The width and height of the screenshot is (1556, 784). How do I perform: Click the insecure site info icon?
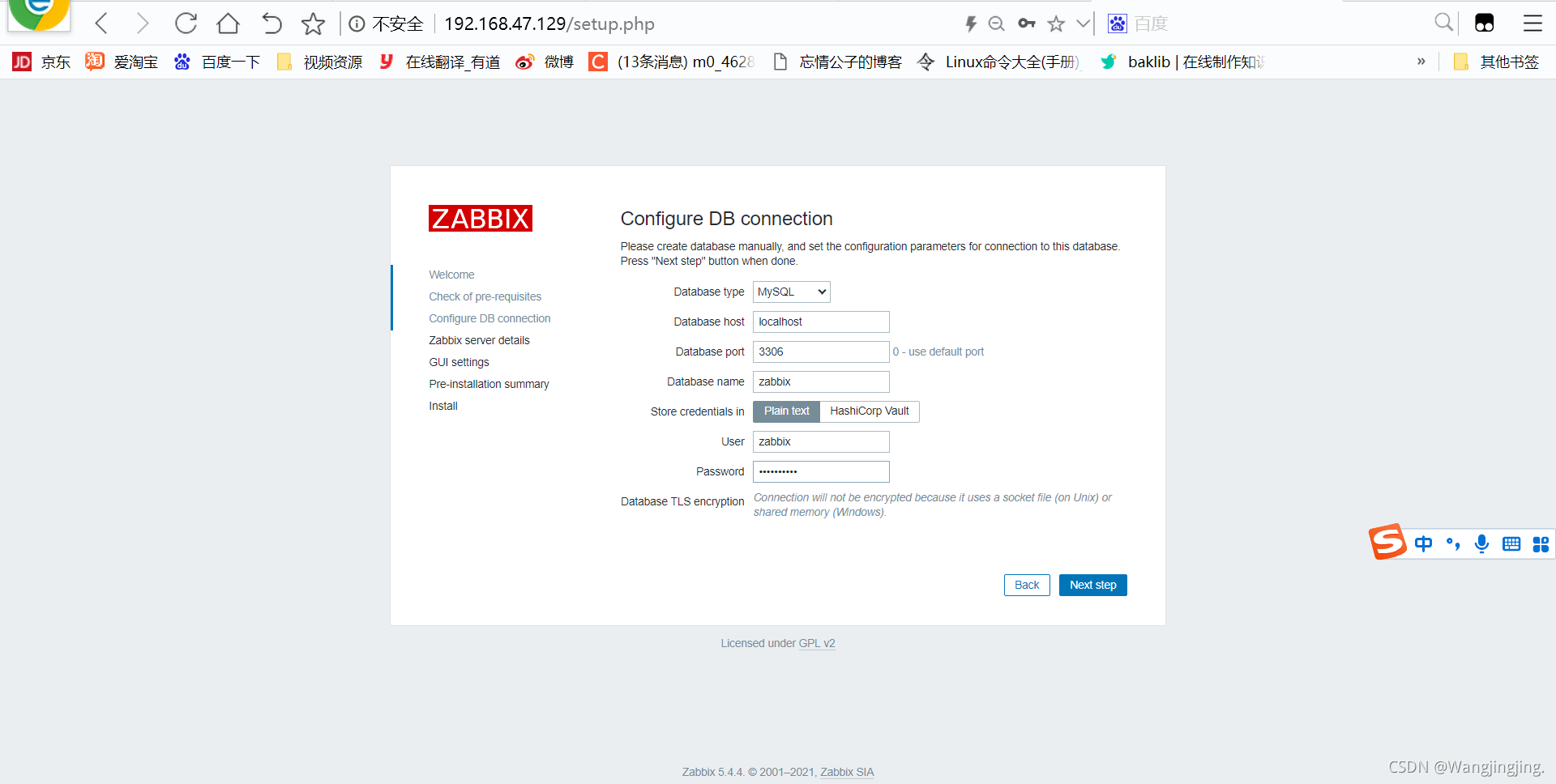357,24
